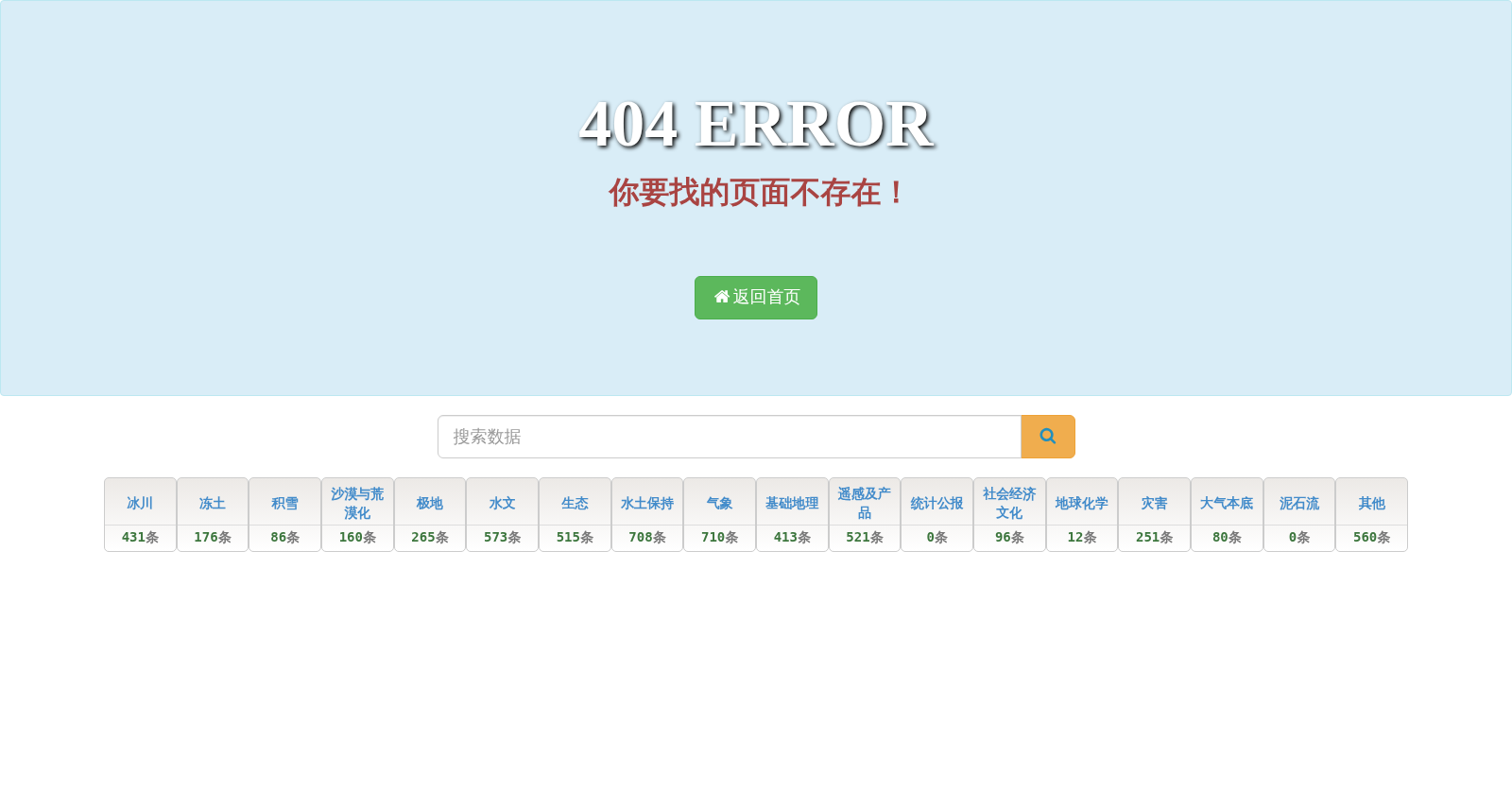
Task: Open the 水土保持 category link
Action: pyautogui.click(x=647, y=503)
